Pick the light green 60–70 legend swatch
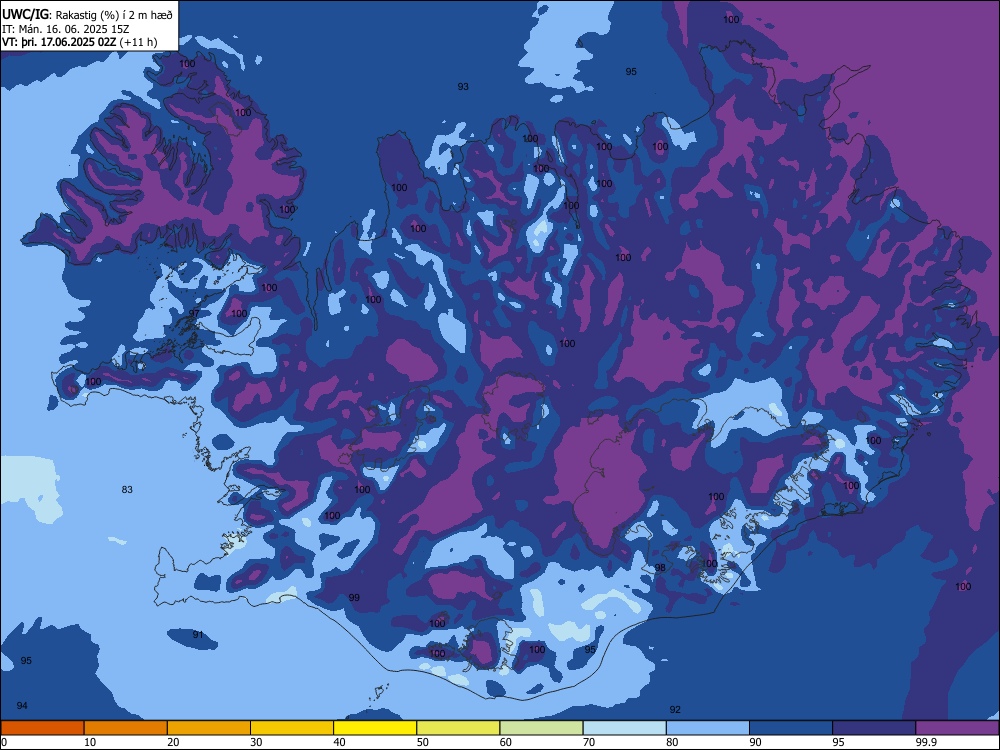This screenshot has height=750, width=1000. pos(541,728)
